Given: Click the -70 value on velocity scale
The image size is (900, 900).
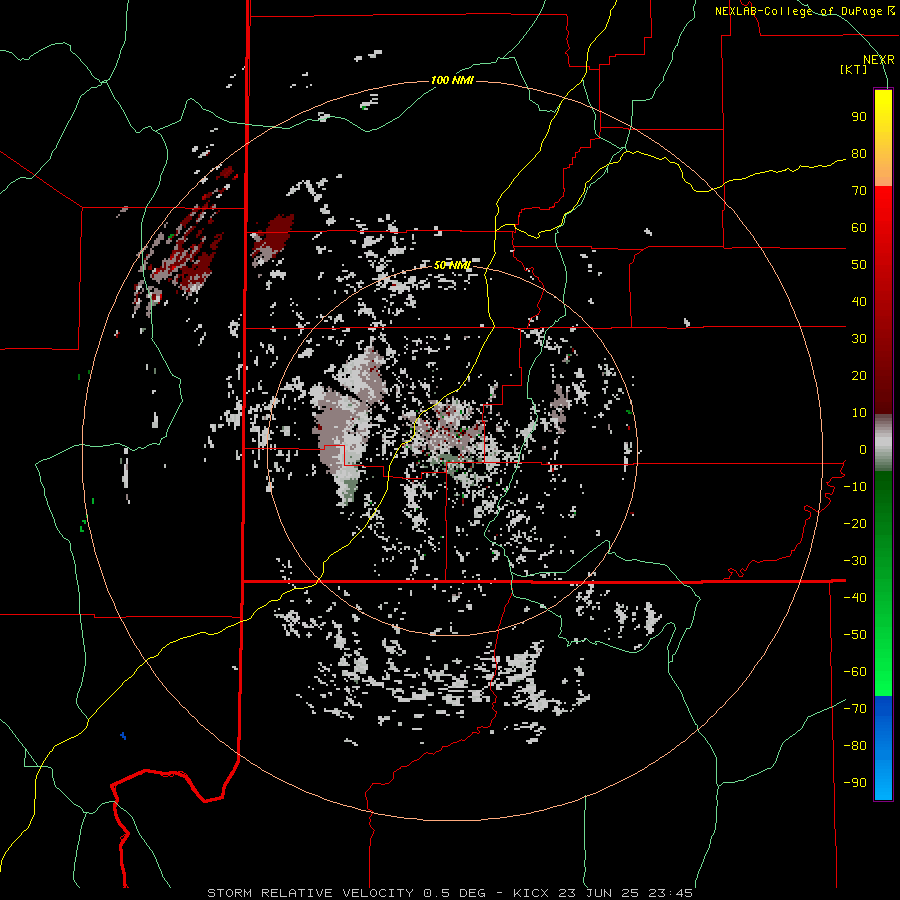Looking at the screenshot, I should point(855,709).
